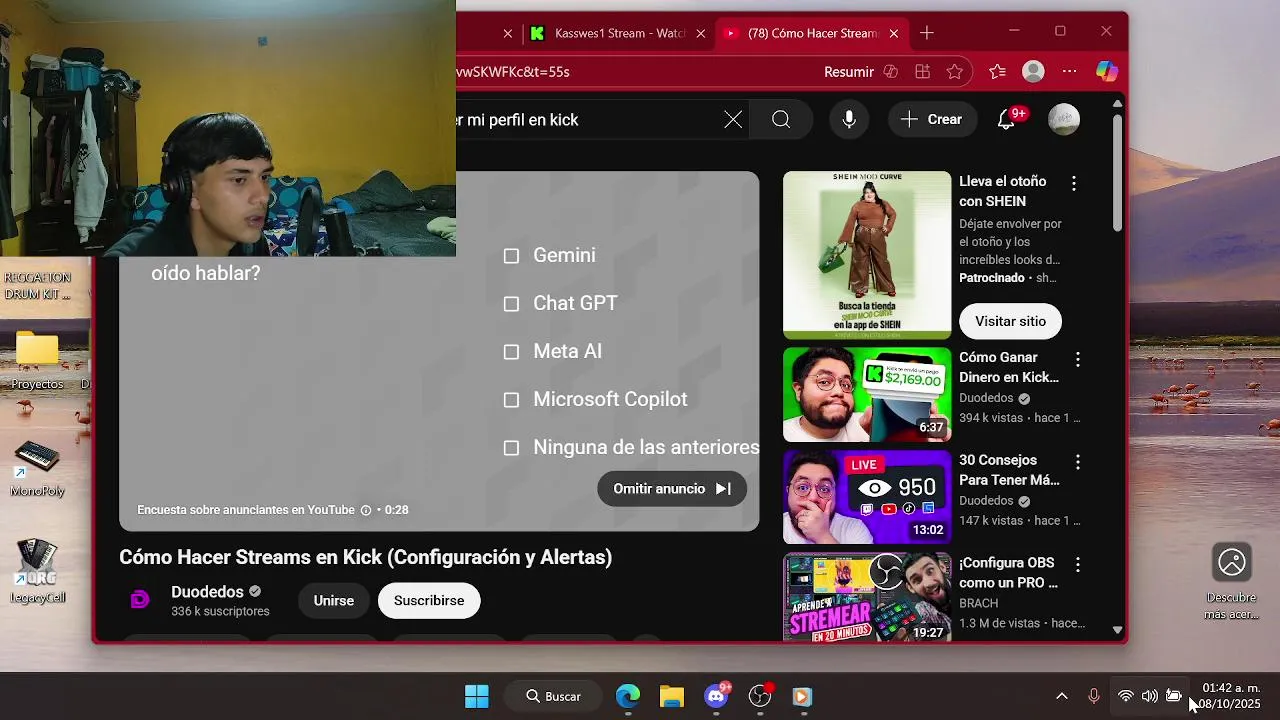Screen dimensions: 1280x720
Task: Open the Edge favorites list icon
Action: [997, 72]
